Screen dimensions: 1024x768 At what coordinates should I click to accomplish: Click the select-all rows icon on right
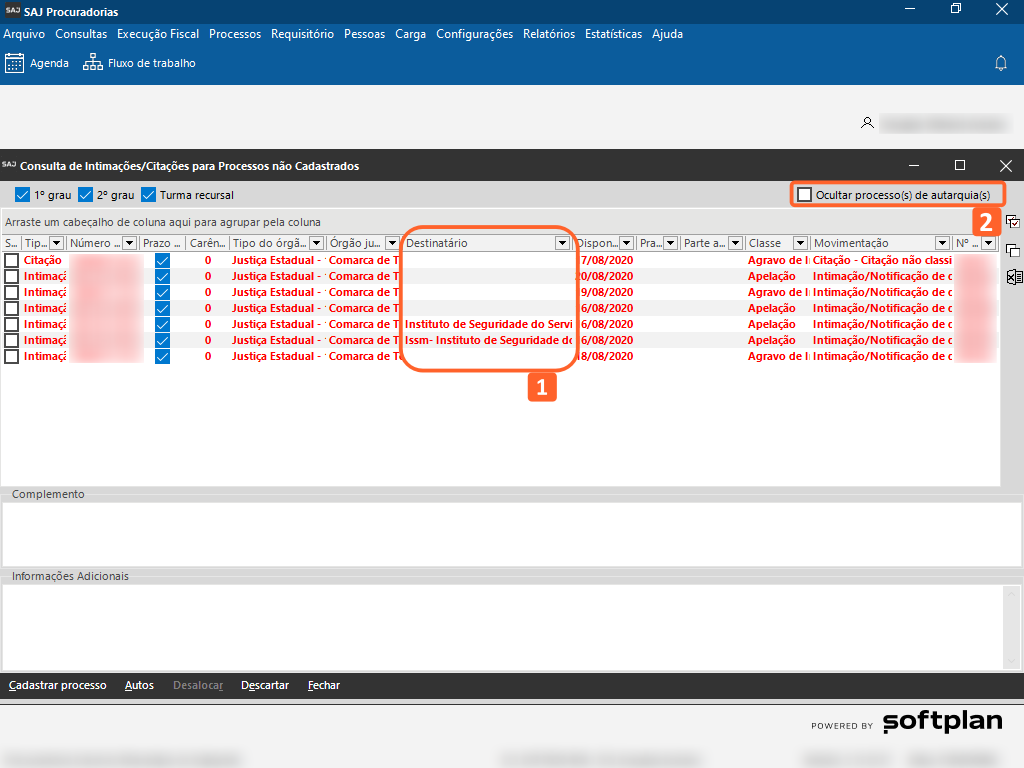[1013, 222]
